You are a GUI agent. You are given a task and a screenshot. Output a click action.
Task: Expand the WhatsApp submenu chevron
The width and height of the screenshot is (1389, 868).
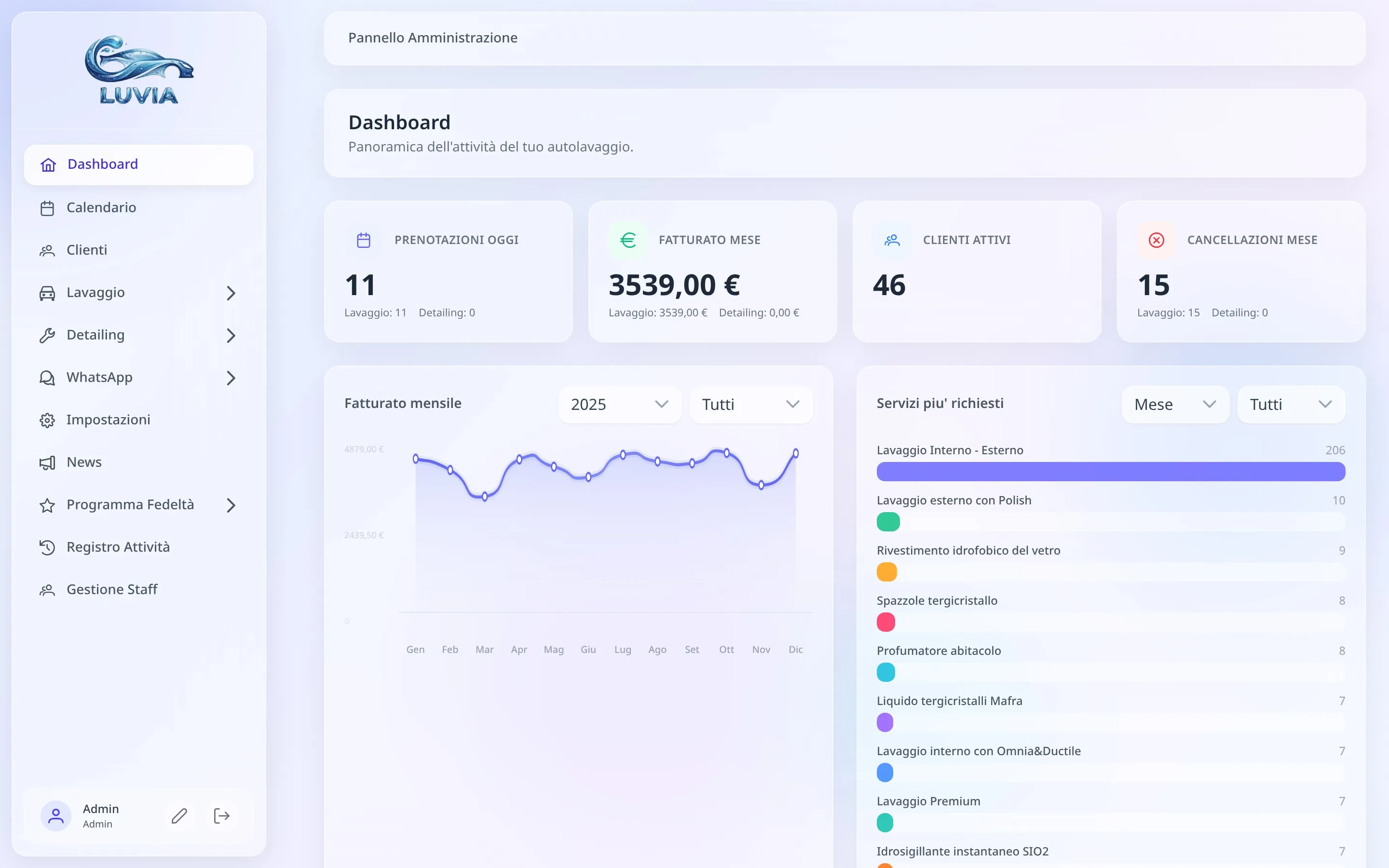pos(231,379)
